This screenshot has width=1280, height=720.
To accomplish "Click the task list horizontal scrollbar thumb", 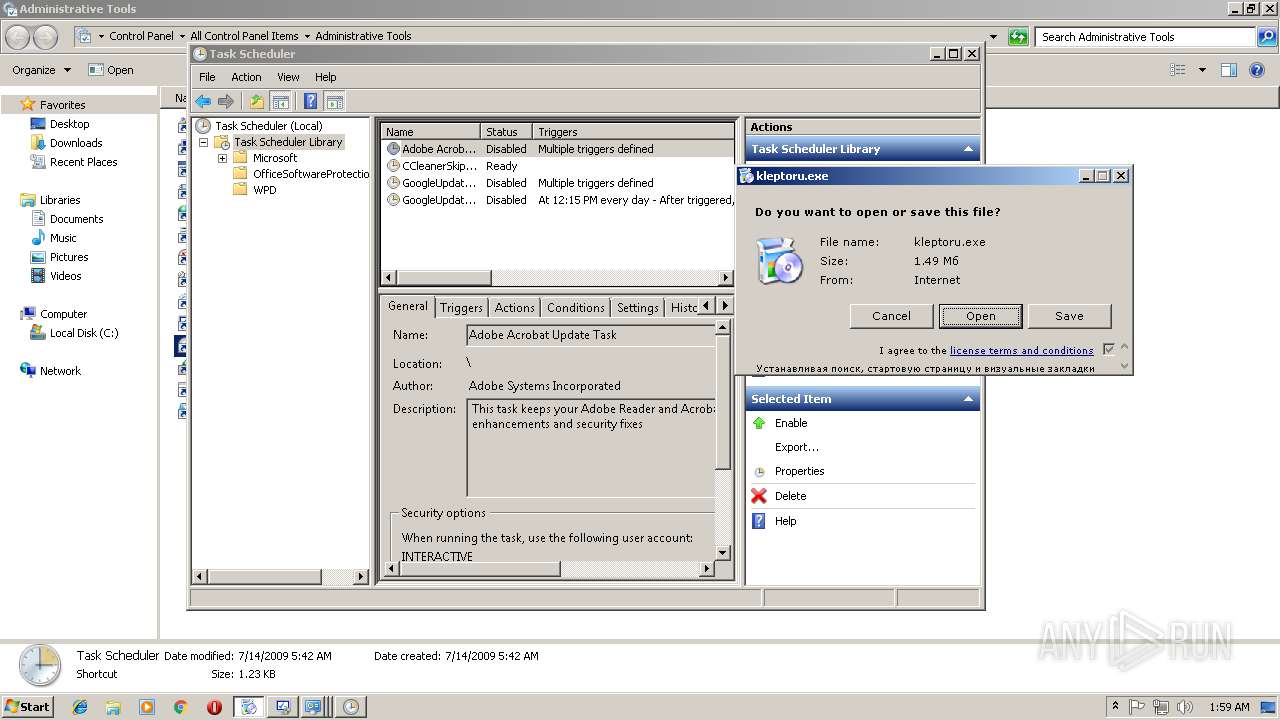I will coord(444,278).
